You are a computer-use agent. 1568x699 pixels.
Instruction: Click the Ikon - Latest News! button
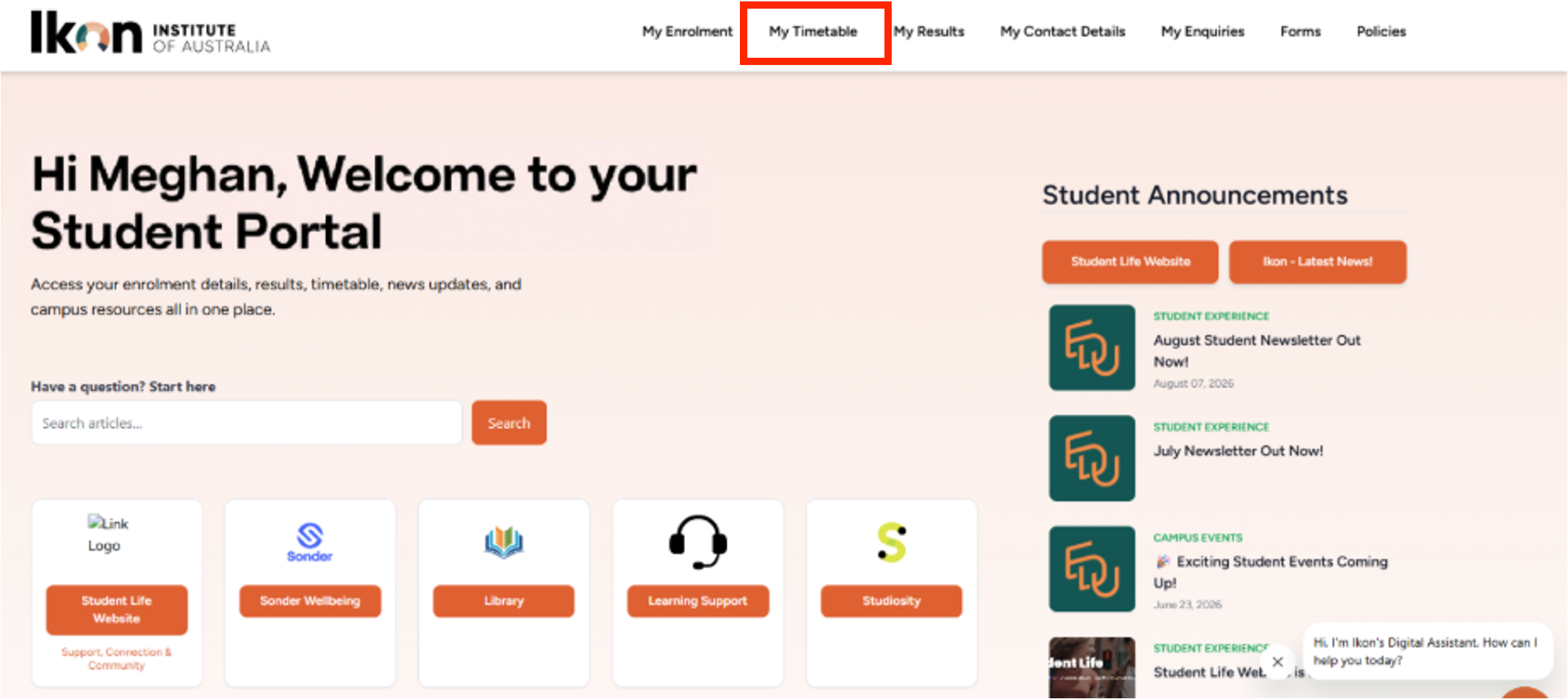(x=1317, y=262)
